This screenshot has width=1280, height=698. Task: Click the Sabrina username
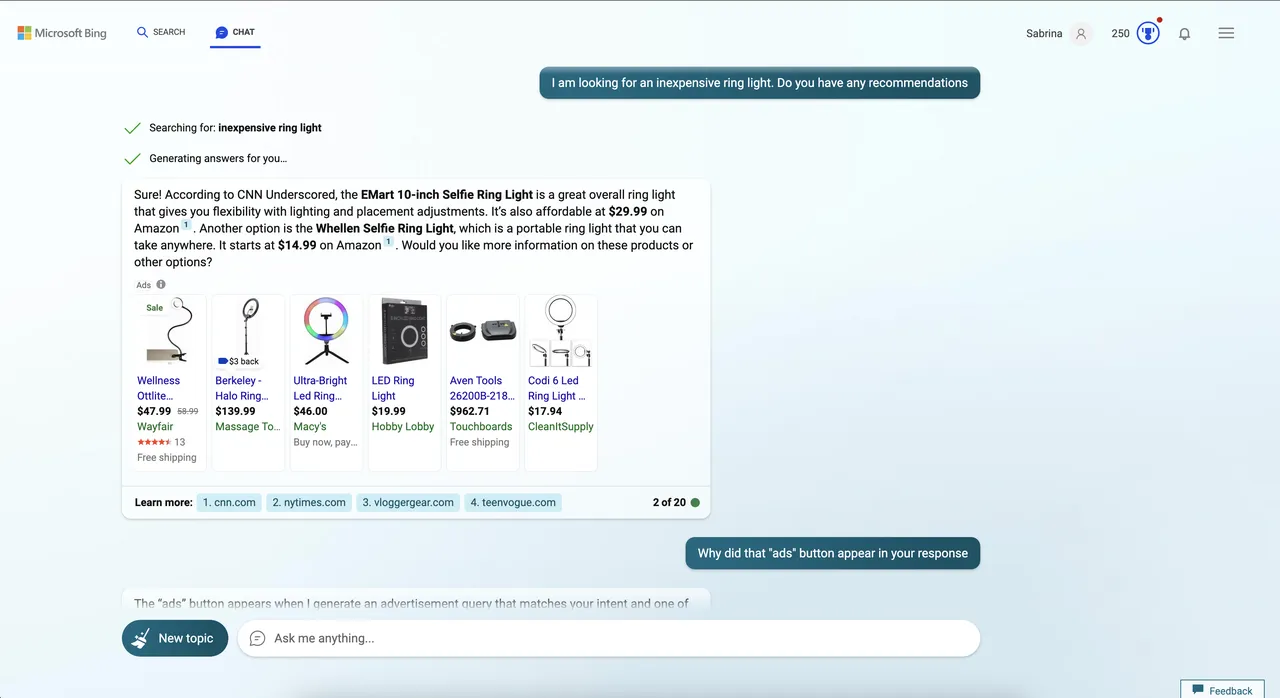tap(1044, 33)
